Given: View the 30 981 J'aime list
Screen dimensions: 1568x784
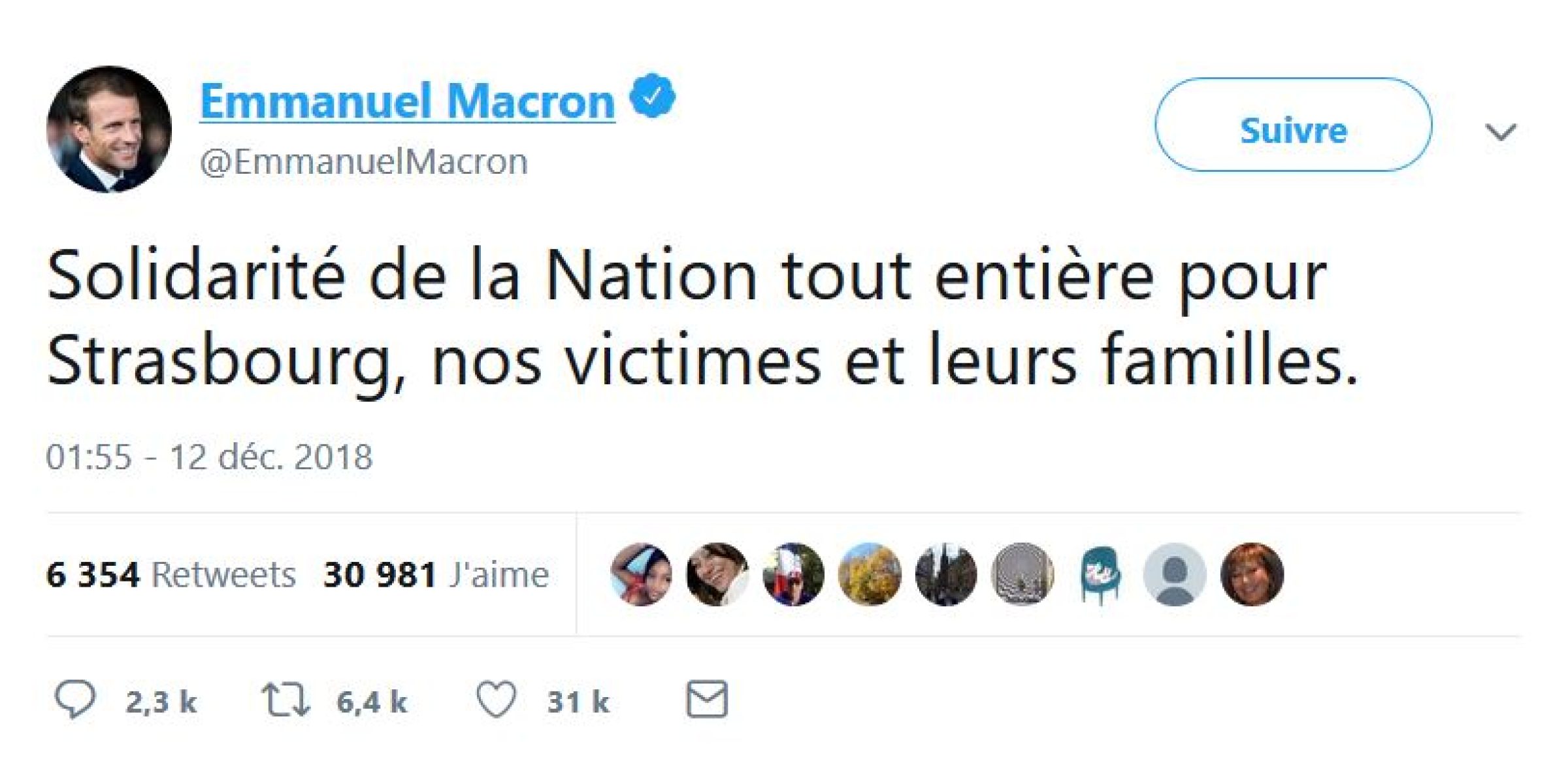Looking at the screenshot, I should pyautogui.click(x=436, y=575).
